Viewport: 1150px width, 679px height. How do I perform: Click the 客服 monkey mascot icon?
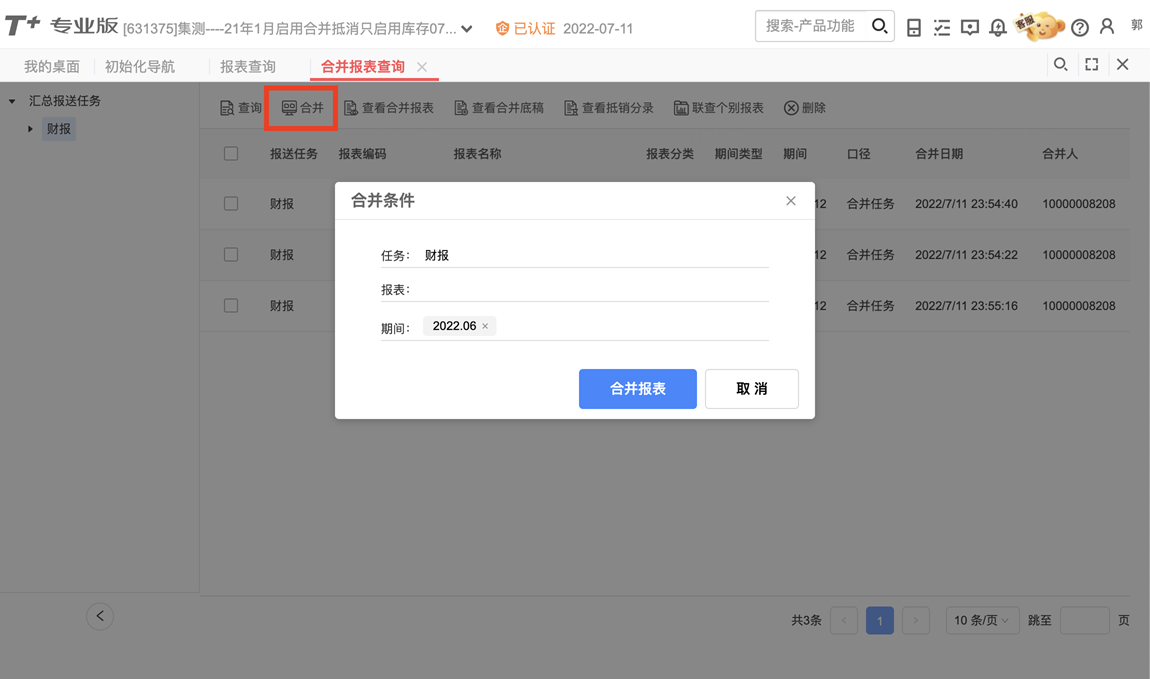click(x=1039, y=26)
